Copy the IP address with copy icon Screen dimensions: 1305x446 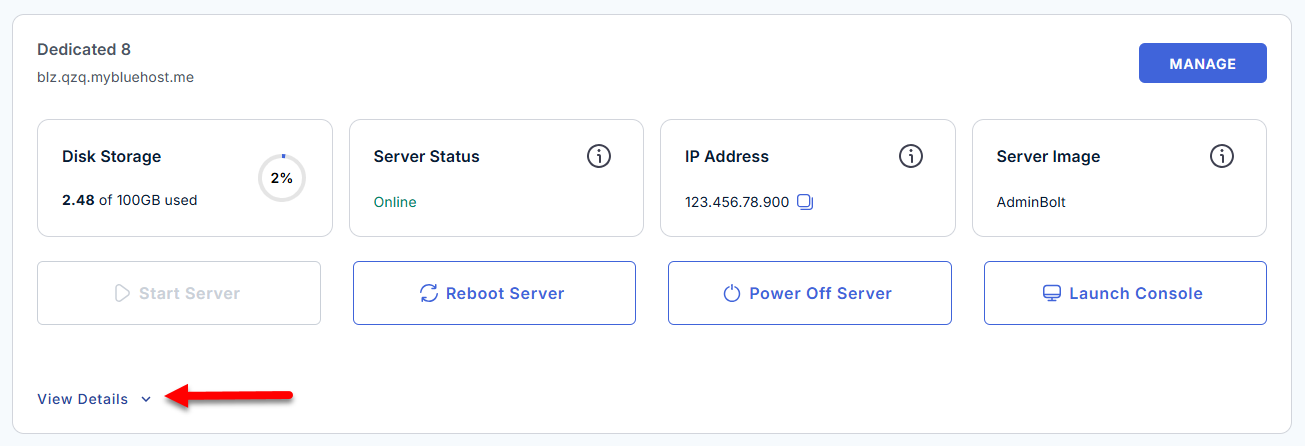pos(805,202)
